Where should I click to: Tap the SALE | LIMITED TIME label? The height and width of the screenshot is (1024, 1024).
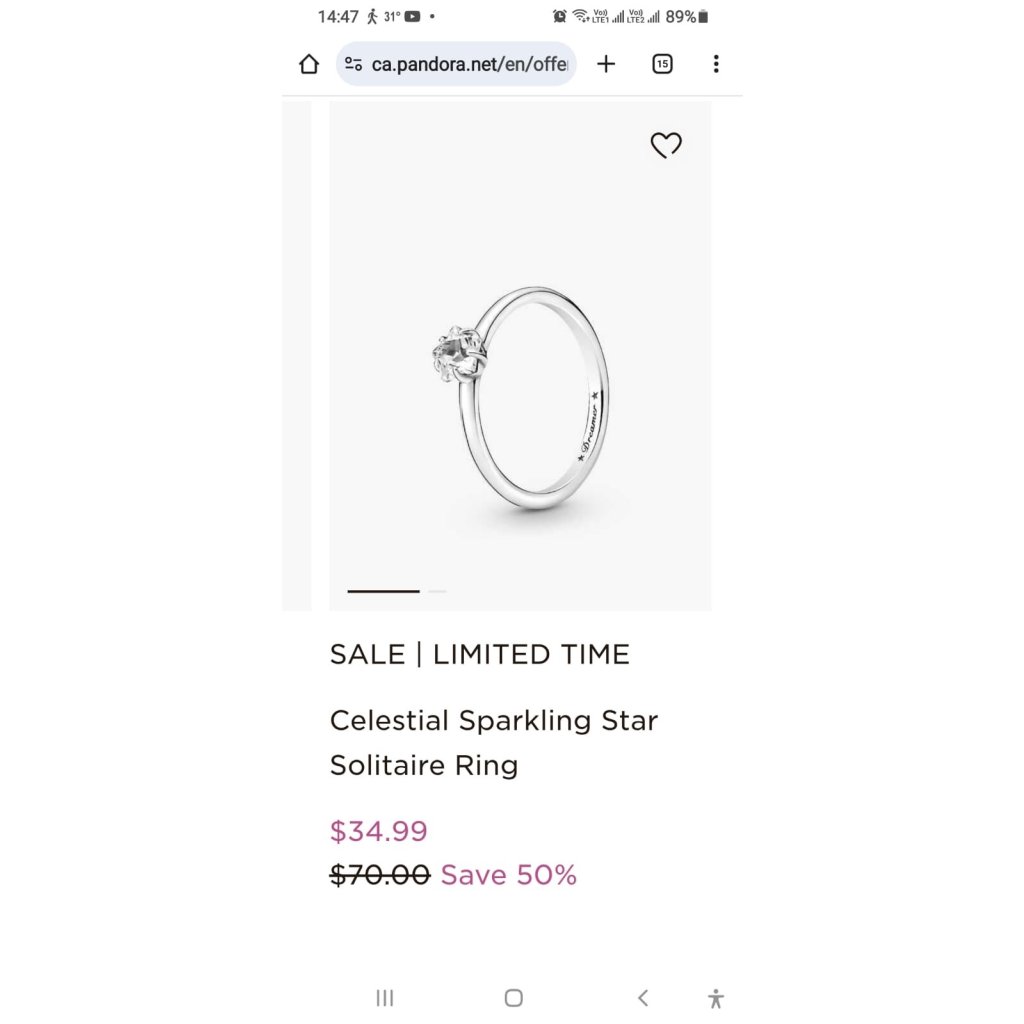pyautogui.click(x=480, y=654)
